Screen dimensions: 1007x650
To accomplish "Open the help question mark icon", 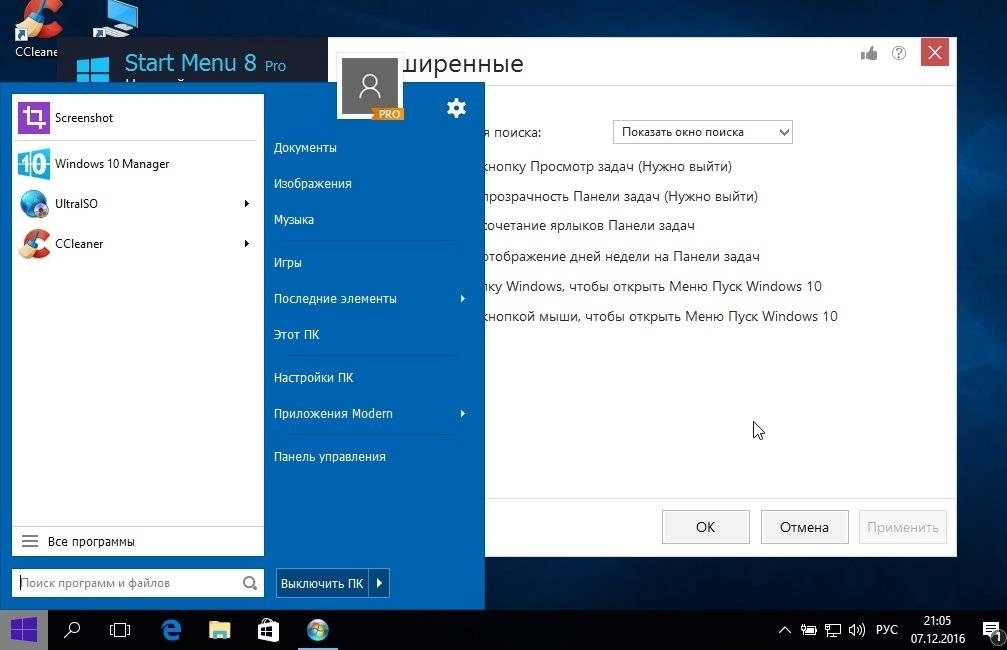I will pos(899,53).
